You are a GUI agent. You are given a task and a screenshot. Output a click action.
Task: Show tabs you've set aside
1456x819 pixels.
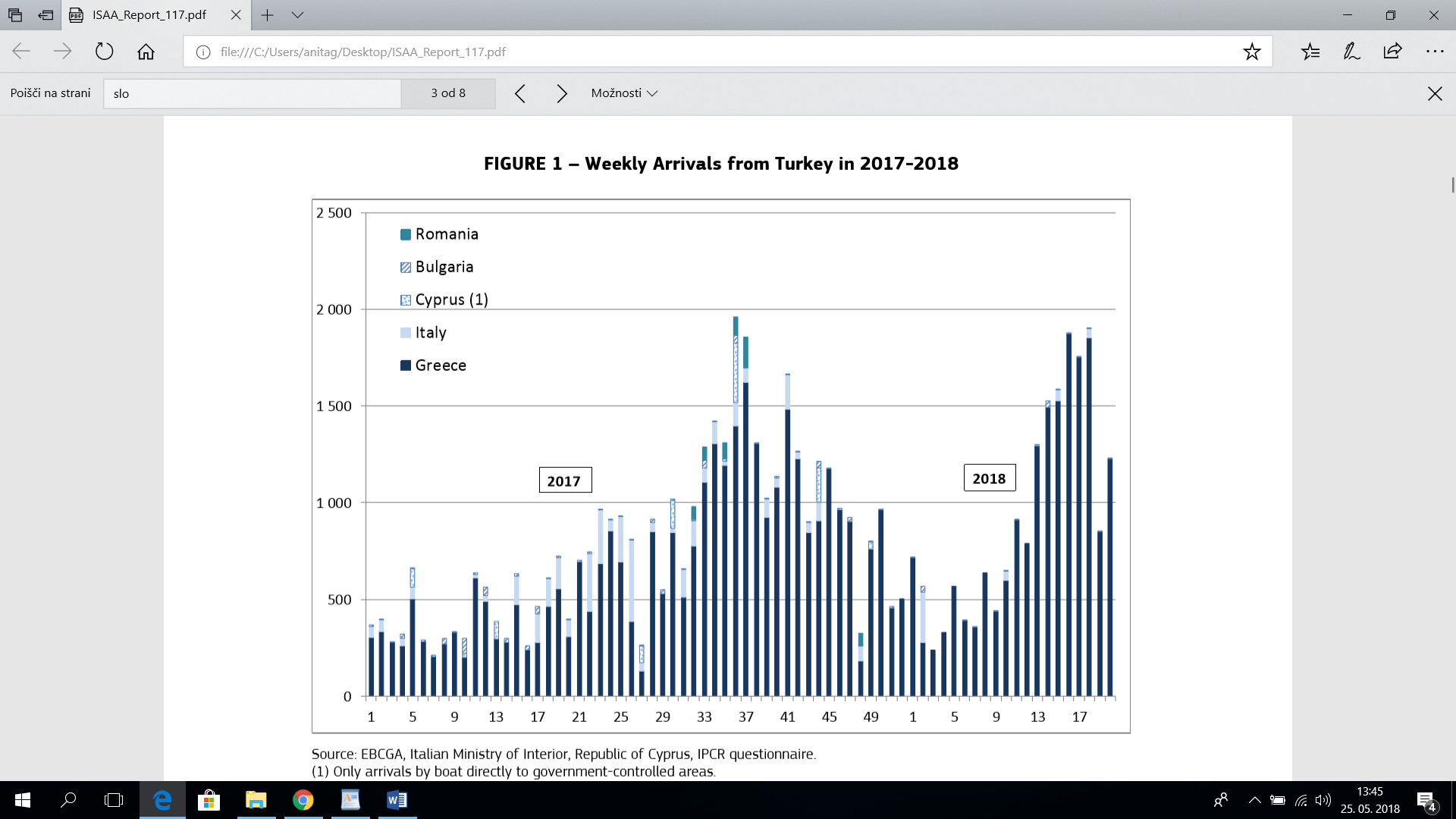pyautogui.click(x=15, y=15)
